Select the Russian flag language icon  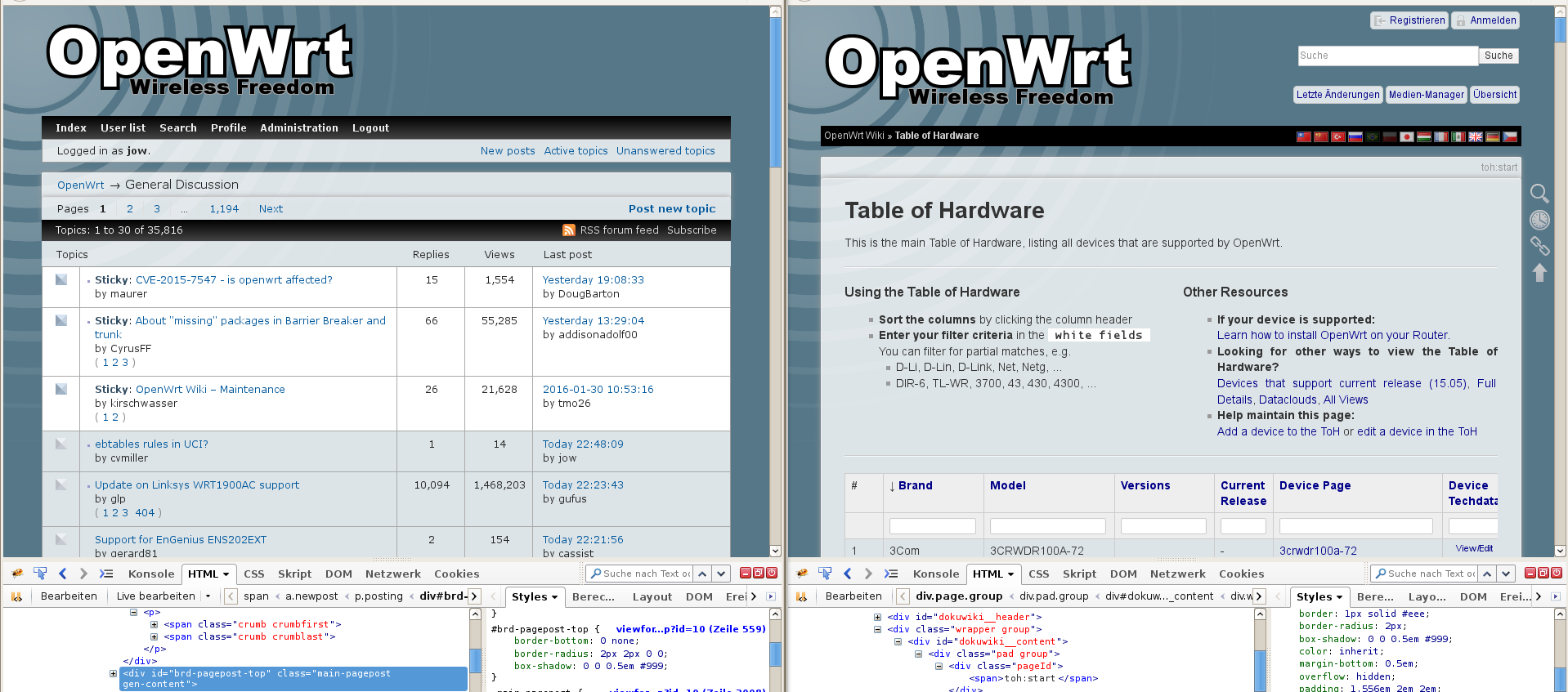[x=1355, y=136]
